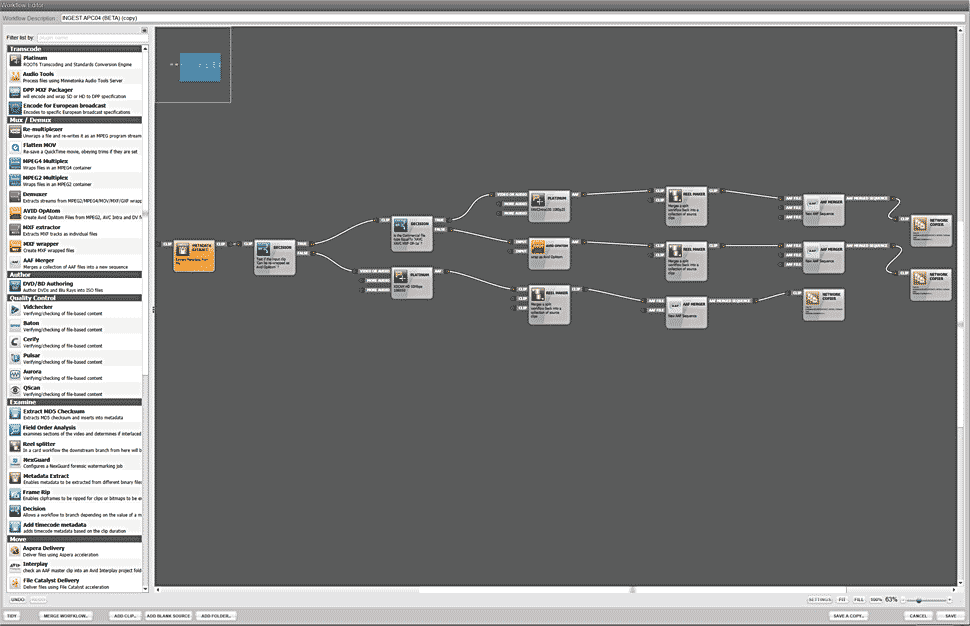Click the Merge Workflow button
970x626 pixels.
(66, 616)
